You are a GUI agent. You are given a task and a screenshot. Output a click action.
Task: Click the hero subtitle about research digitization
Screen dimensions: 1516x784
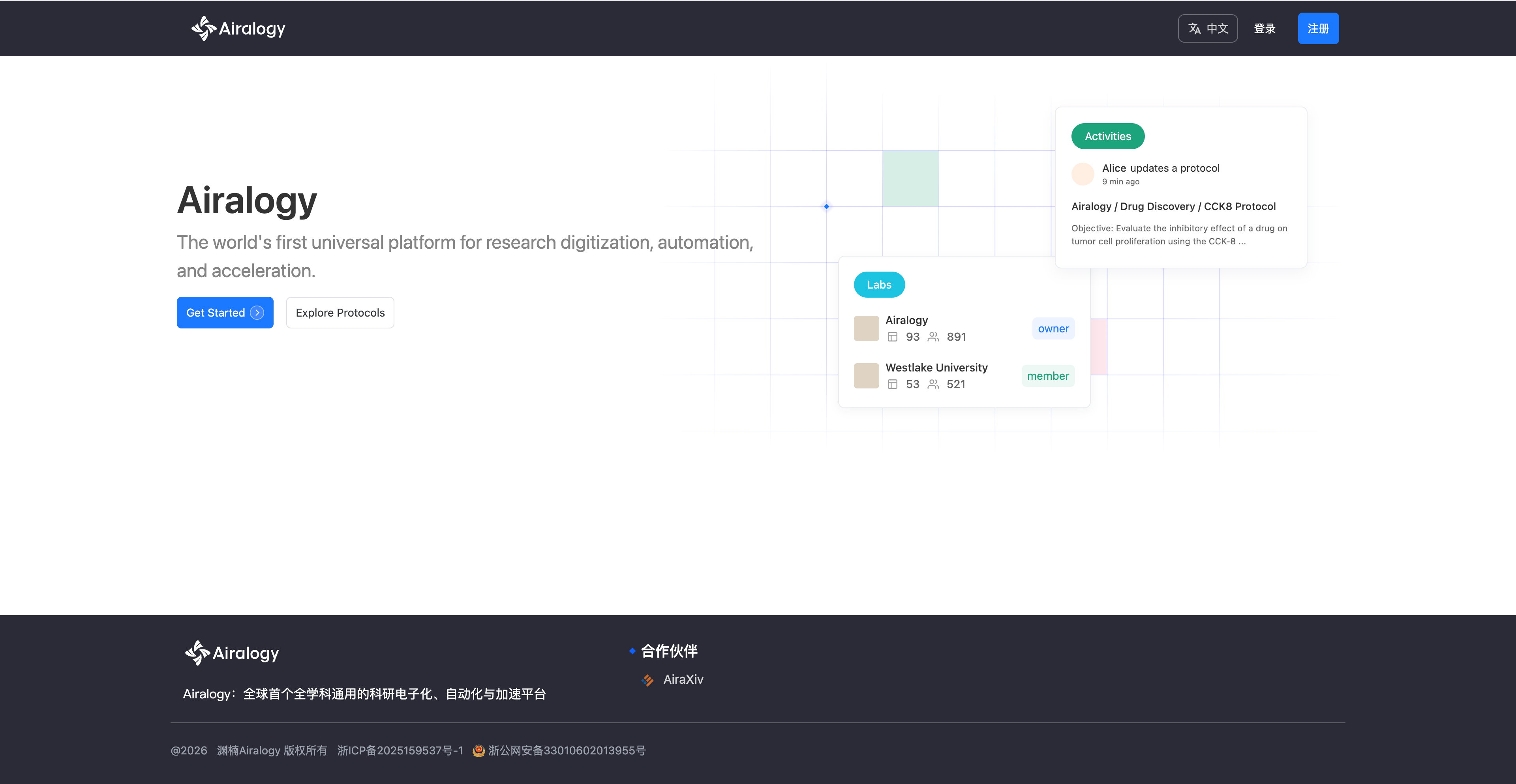465,257
